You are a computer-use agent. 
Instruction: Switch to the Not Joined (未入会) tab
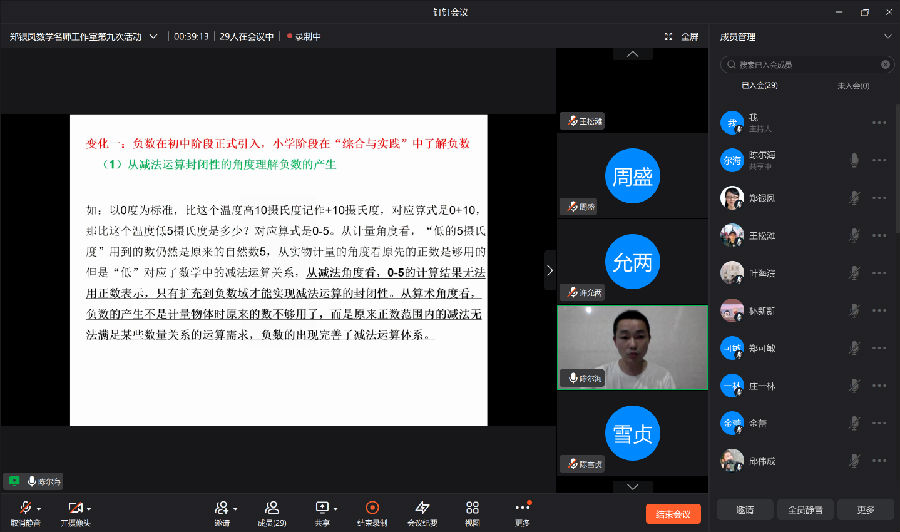(852, 86)
